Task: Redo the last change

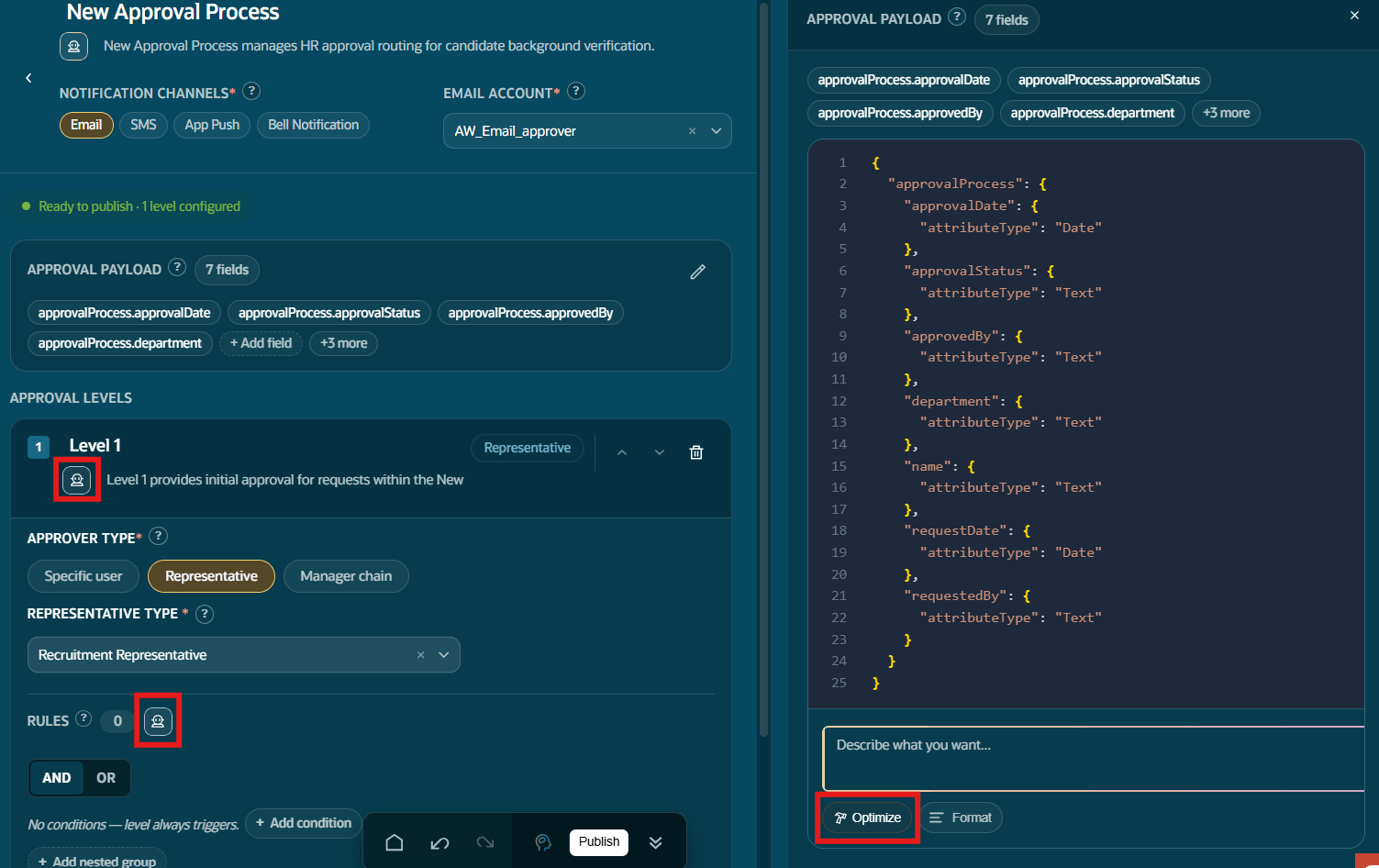Action: pyautogui.click(x=485, y=842)
